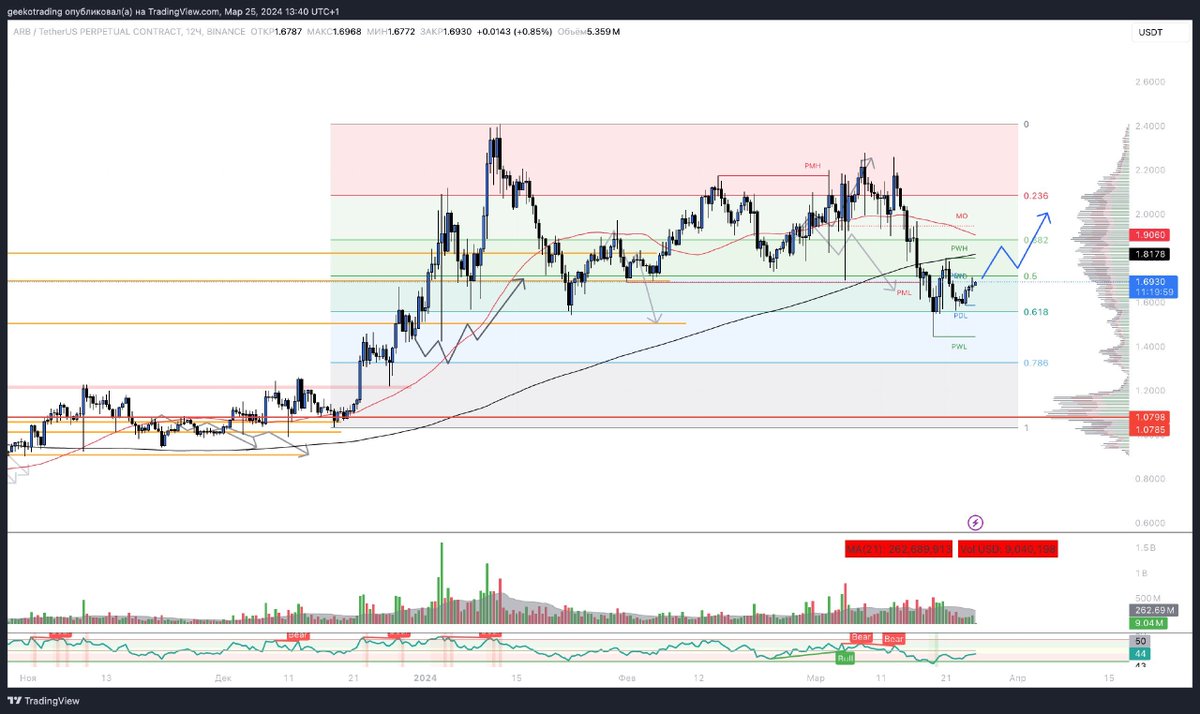Click the Мар date axis label
The image size is (1200, 714).
pos(816,677)
